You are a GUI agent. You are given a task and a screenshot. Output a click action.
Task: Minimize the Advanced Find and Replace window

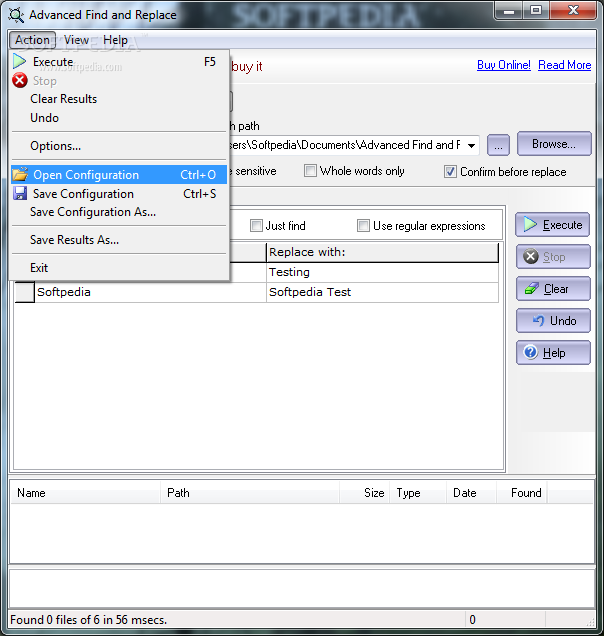click(509, 11)
